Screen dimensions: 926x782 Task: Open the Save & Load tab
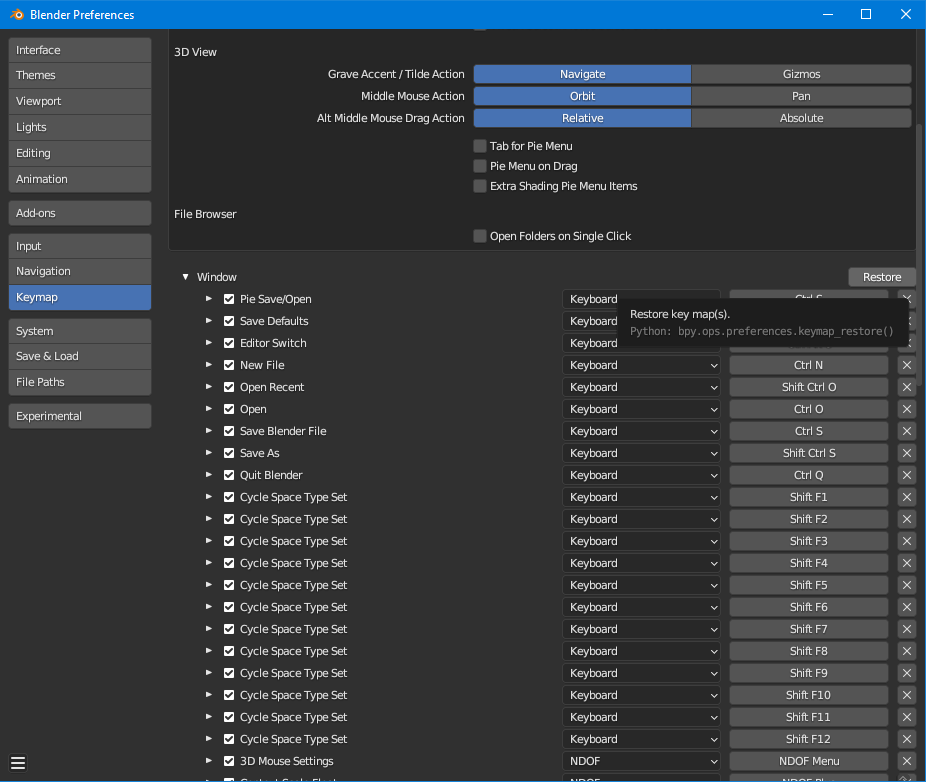click(80, 356)
